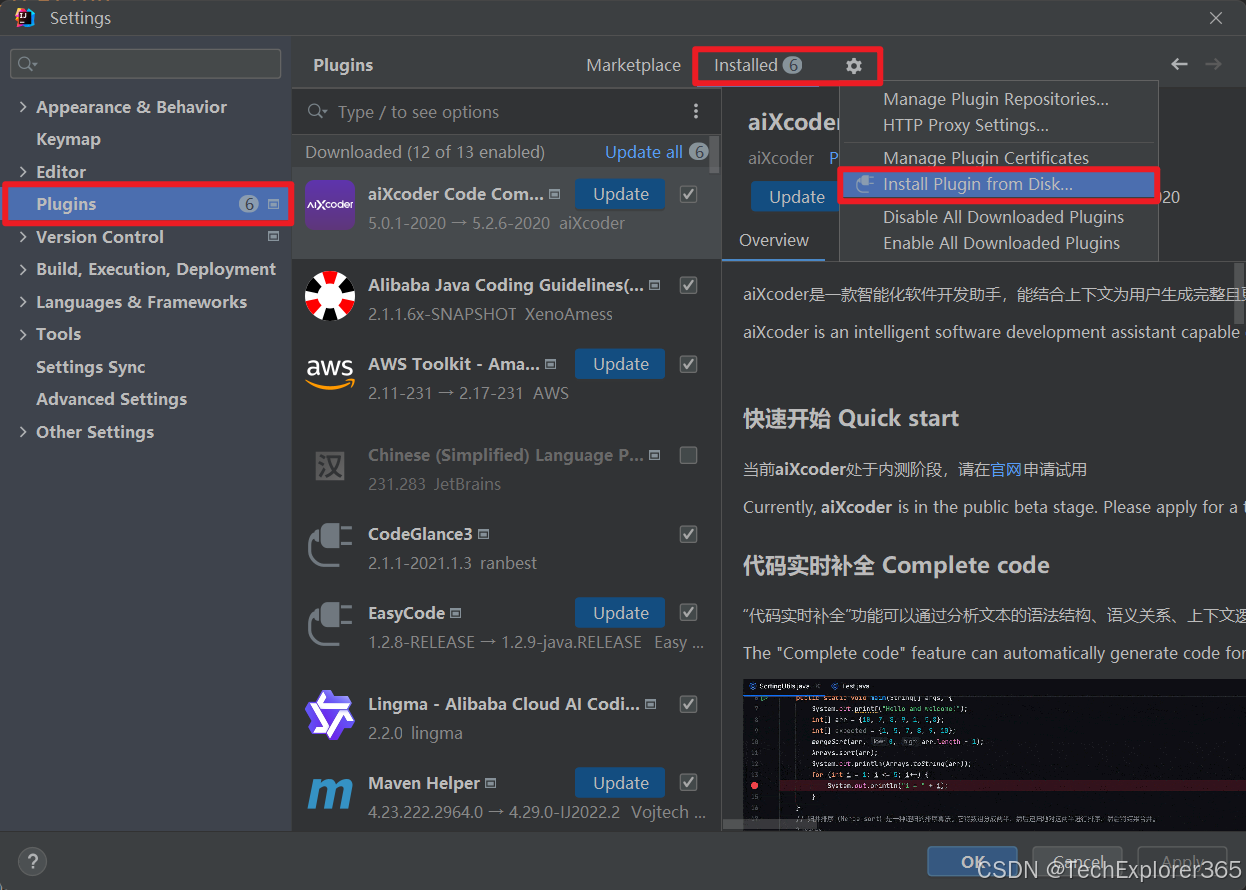Disable the aiXcoder Code Completer checkbox
Screen dimensions: 1246x890
[x=688, y=194]
